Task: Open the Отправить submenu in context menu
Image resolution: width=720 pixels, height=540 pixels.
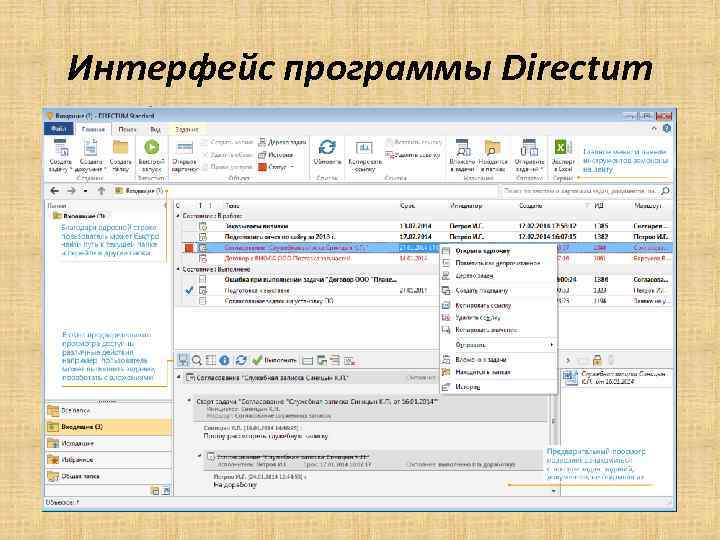Action: point(498,345)
